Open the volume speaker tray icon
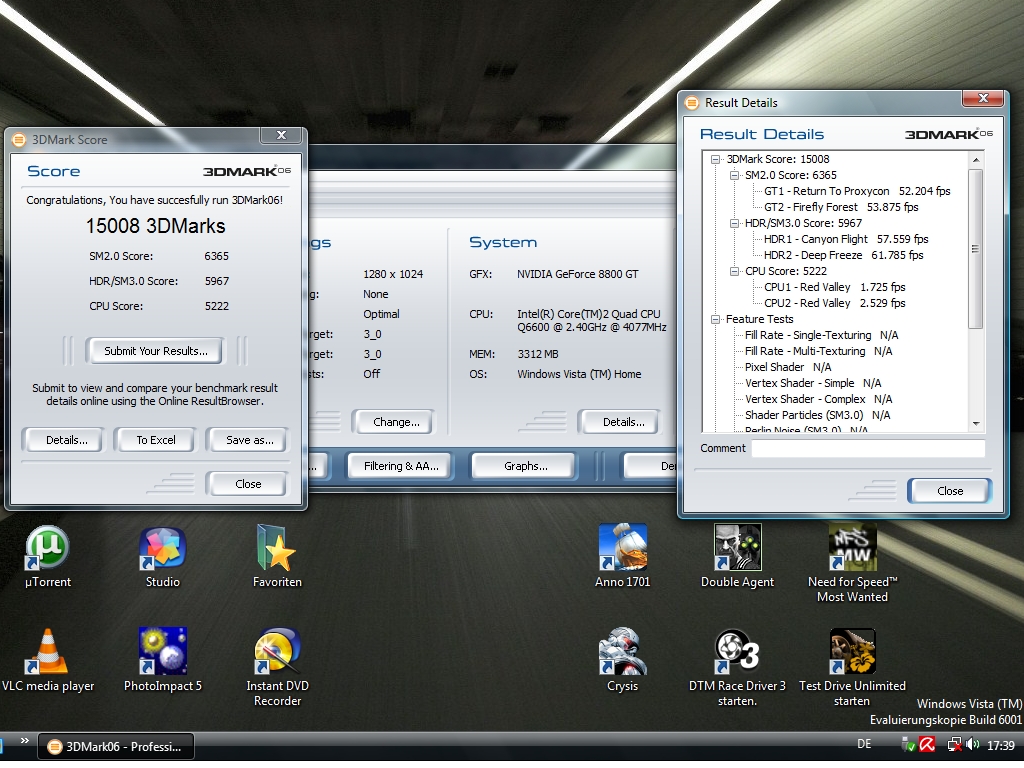Screen dimensions: 1024x768 tap(972, 744)
